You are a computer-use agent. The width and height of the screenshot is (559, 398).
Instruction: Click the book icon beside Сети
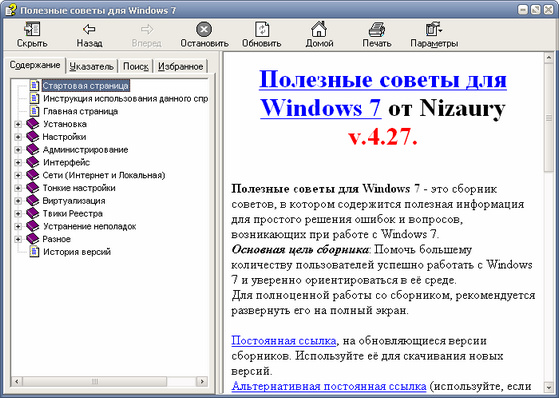pyautogui.click(x=32, y=175)
